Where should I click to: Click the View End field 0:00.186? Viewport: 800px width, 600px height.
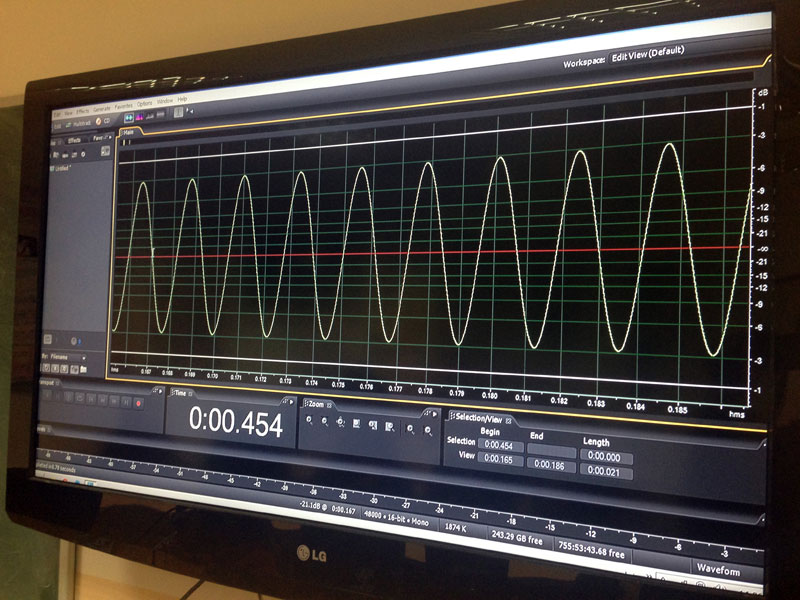550,465
